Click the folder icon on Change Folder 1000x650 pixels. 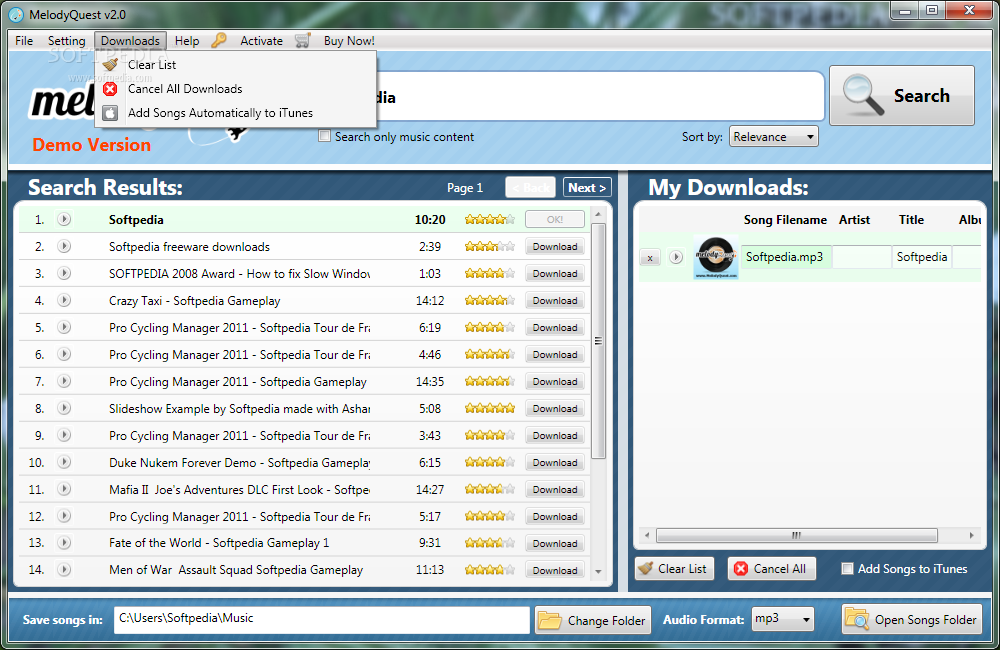pyautogui.click(x=549, y=620)
